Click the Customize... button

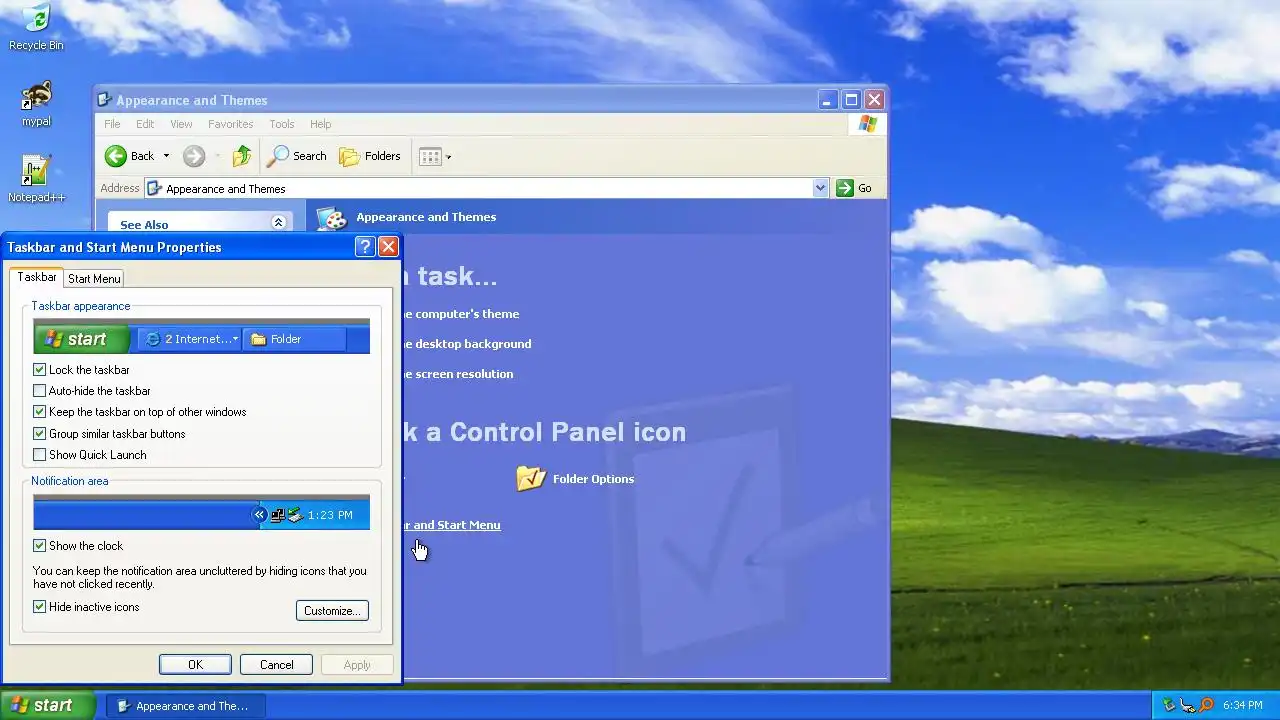[332, 611]
